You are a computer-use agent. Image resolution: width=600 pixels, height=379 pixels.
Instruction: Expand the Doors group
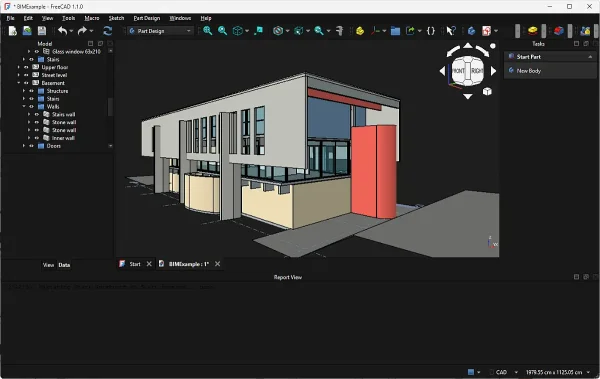pos(24,146)
